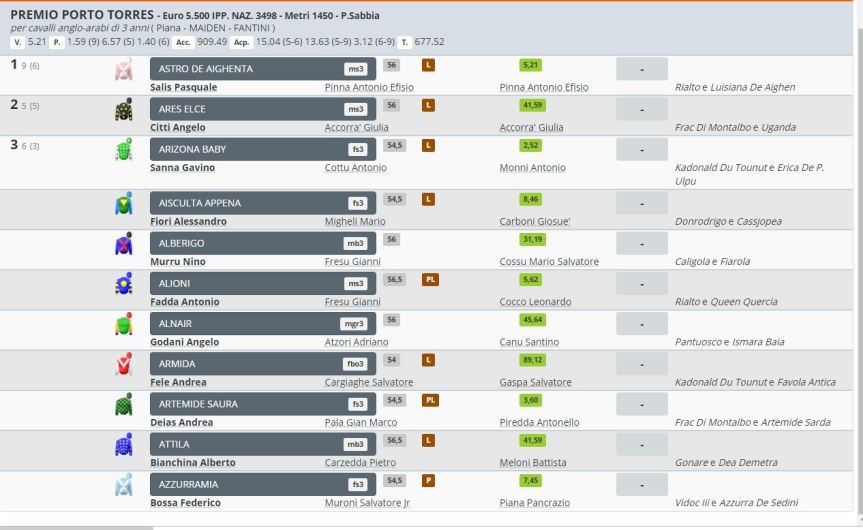Click the jockey silk icon beside Alioni
This screenshot has width=863, height=530.
[x=124, y=284]
